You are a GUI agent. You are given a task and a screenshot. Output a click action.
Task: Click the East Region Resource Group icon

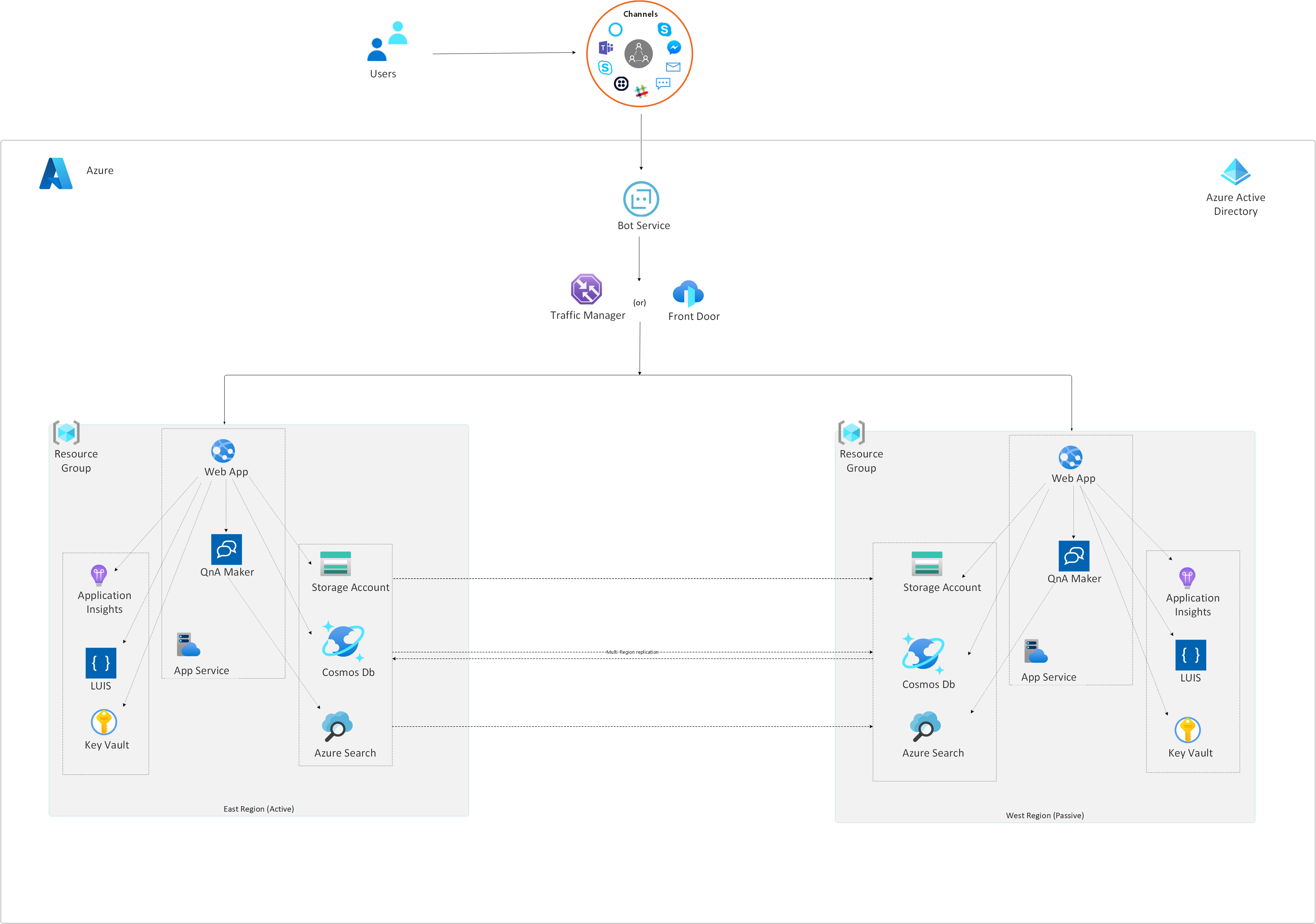pyautogui.click(x=66, y=433)
